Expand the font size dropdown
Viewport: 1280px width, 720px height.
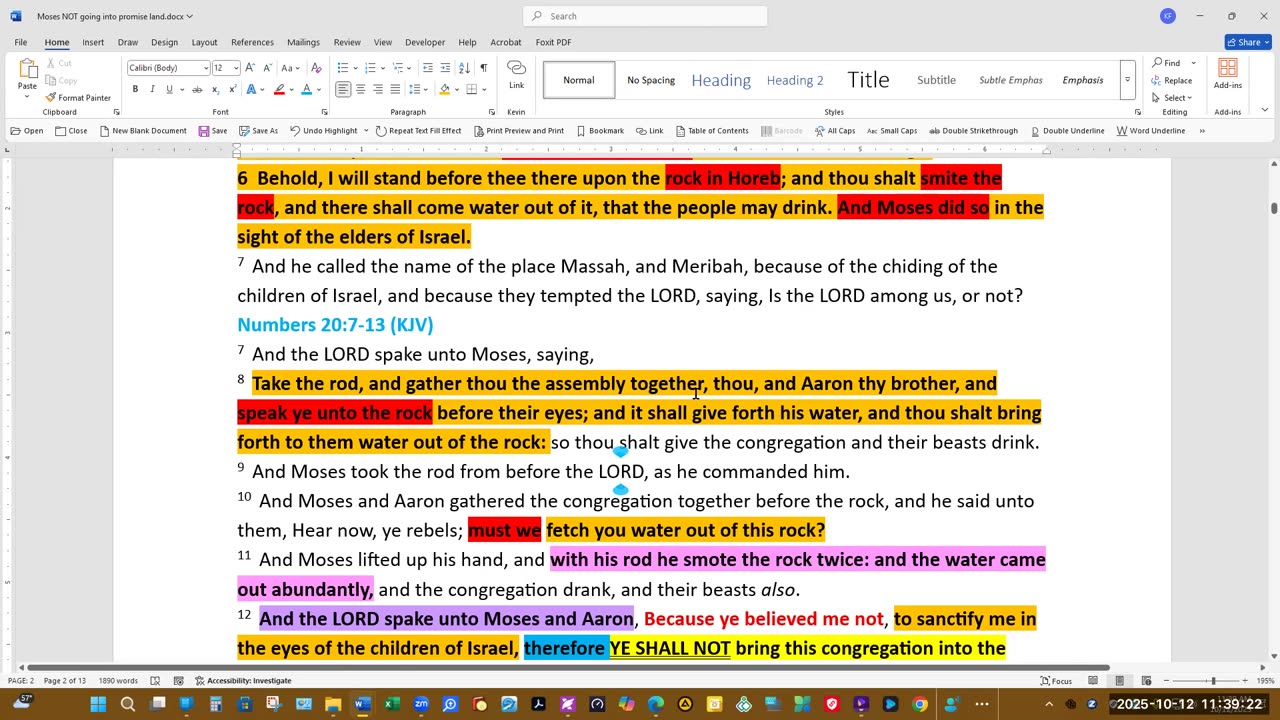click(x=234, y=68)
